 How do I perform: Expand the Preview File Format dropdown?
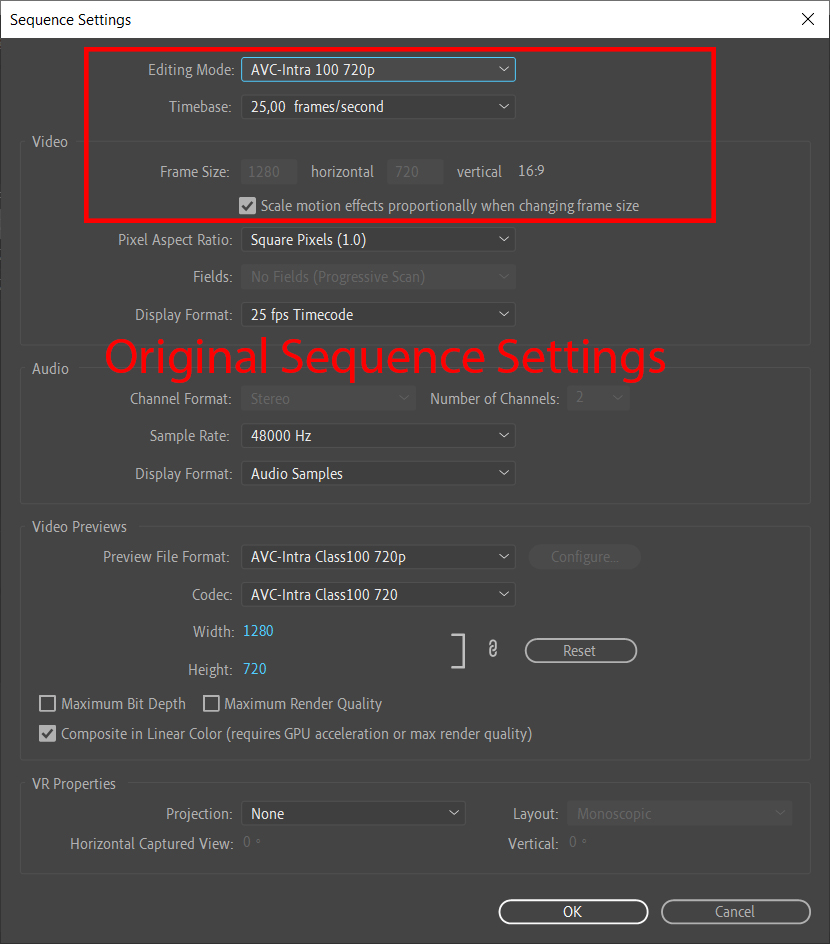click(x=378, y=557)
